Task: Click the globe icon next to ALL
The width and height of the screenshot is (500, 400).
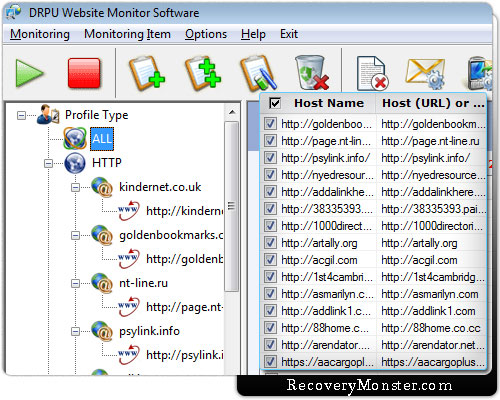Action: [x=75, y=138]
